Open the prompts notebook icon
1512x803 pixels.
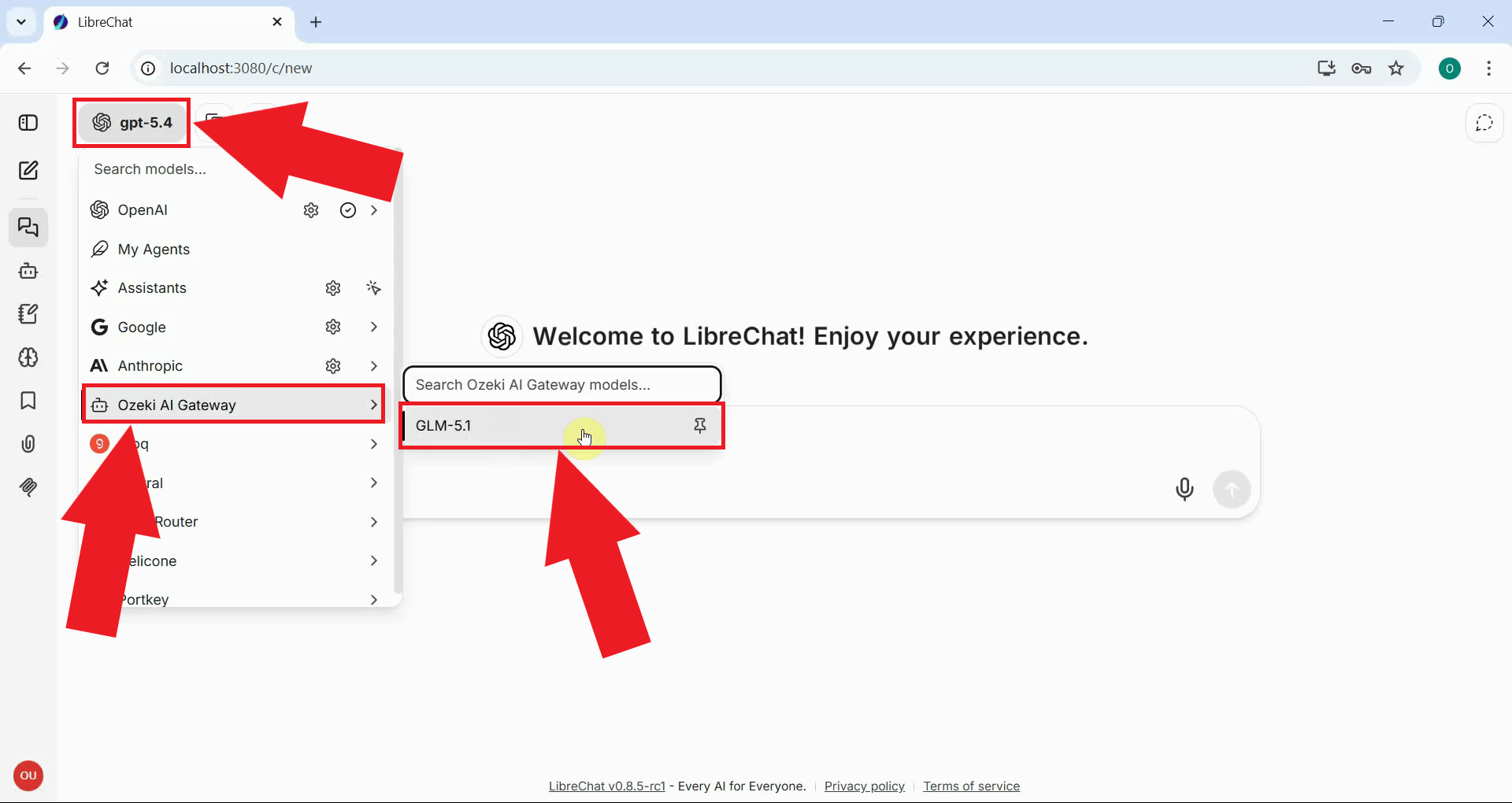[28, 313]
